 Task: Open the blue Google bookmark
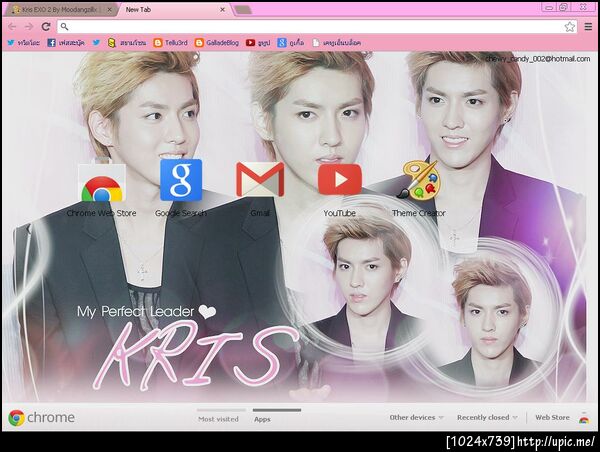point(291,43)
